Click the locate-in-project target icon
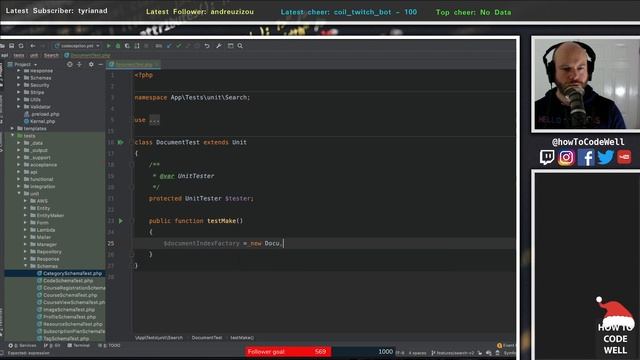Viewport: 640px width, 360px height. [x=69, y=64]
